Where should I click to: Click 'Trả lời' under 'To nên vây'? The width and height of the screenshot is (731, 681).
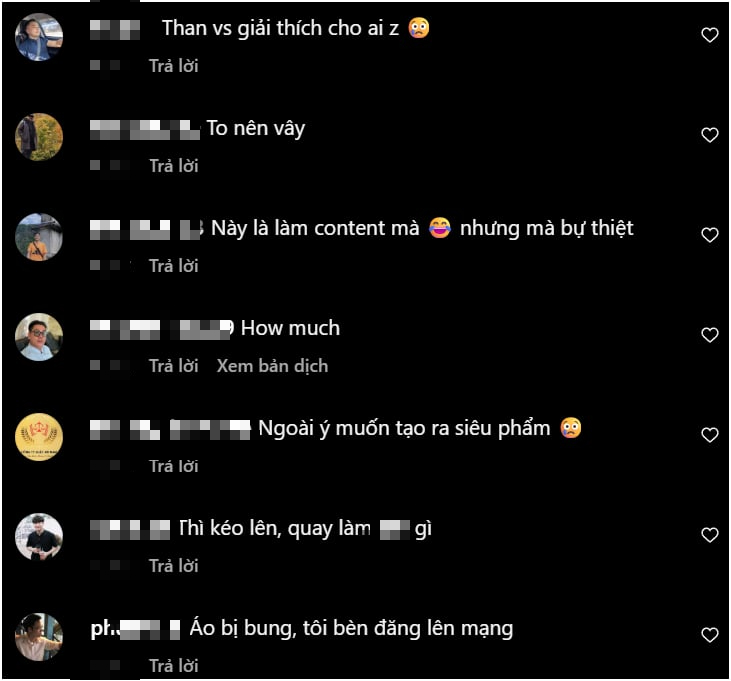173,166
